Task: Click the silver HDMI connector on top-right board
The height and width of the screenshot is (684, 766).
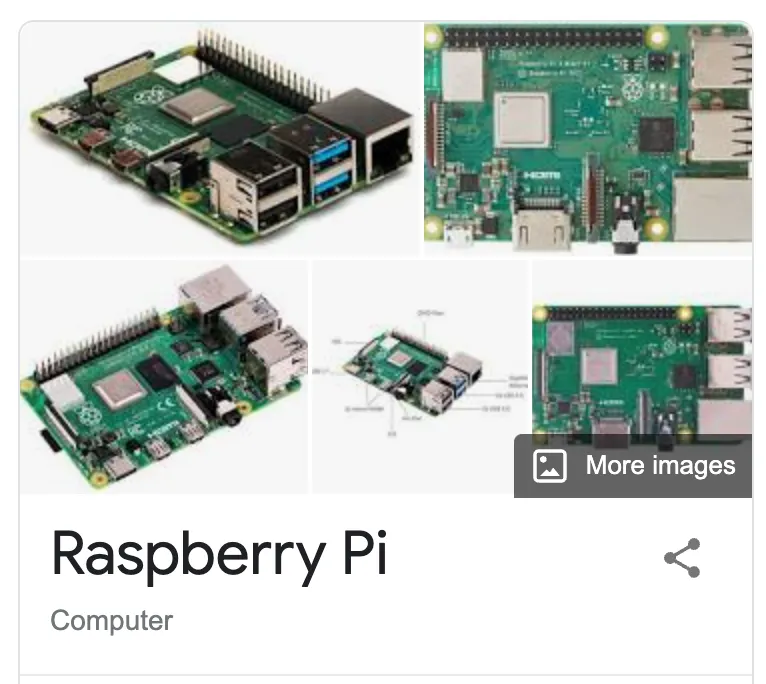Action: click(x=541, y=229)
